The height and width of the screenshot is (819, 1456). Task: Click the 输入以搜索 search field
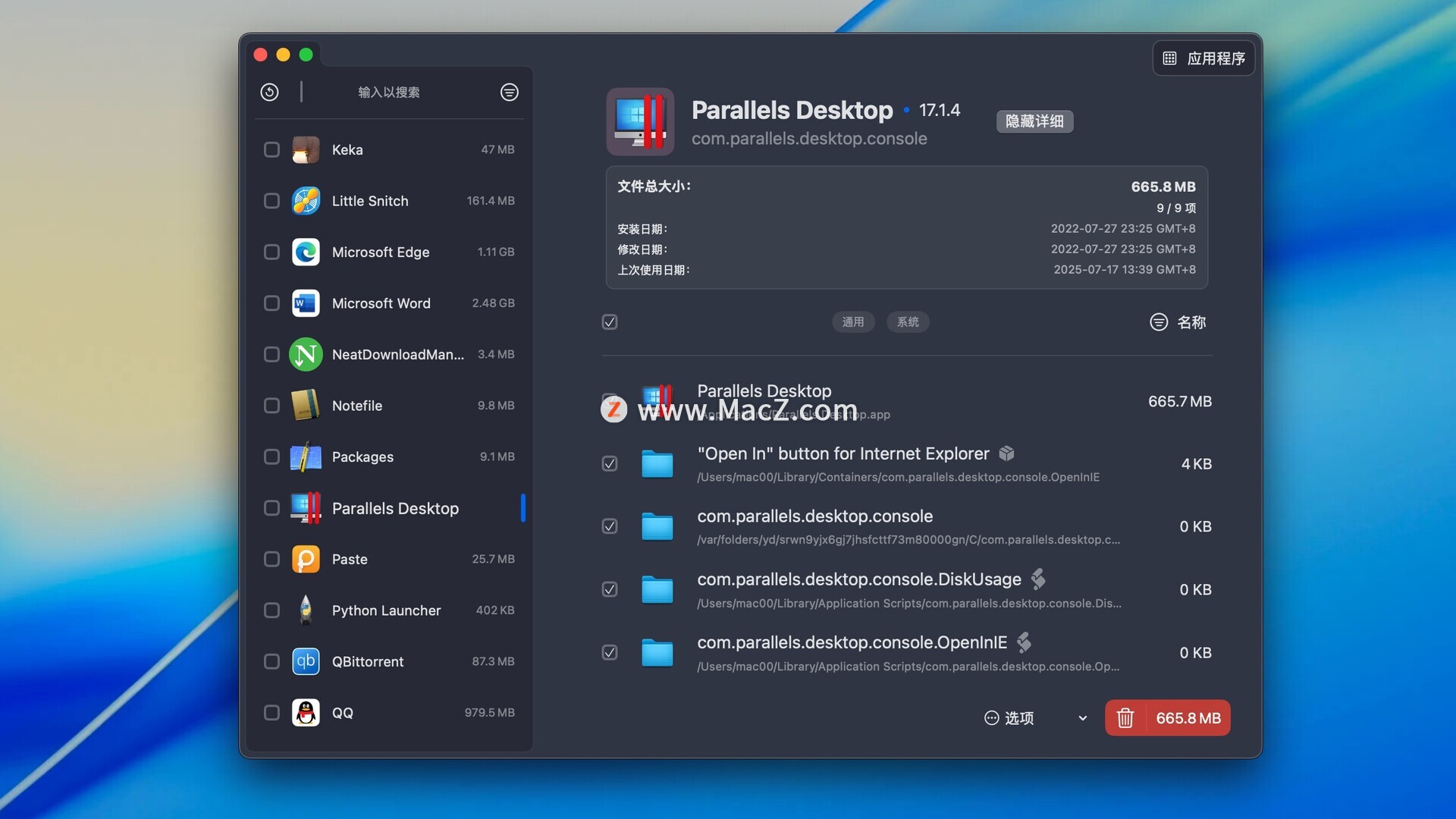389,93
